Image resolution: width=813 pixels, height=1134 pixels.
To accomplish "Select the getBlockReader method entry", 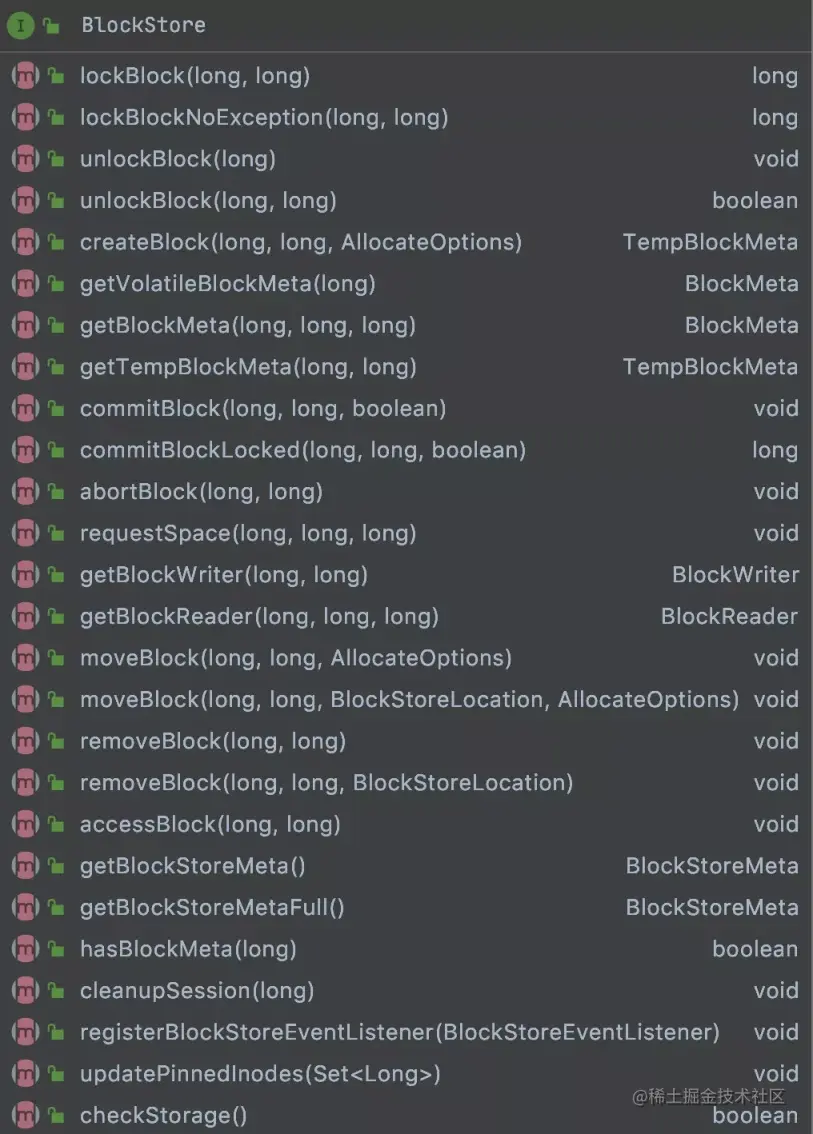I will (259, 616).
